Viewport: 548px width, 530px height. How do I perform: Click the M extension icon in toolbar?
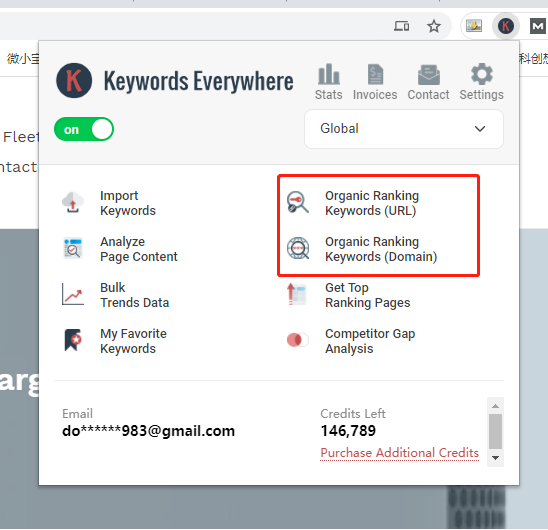coord(538,26)
